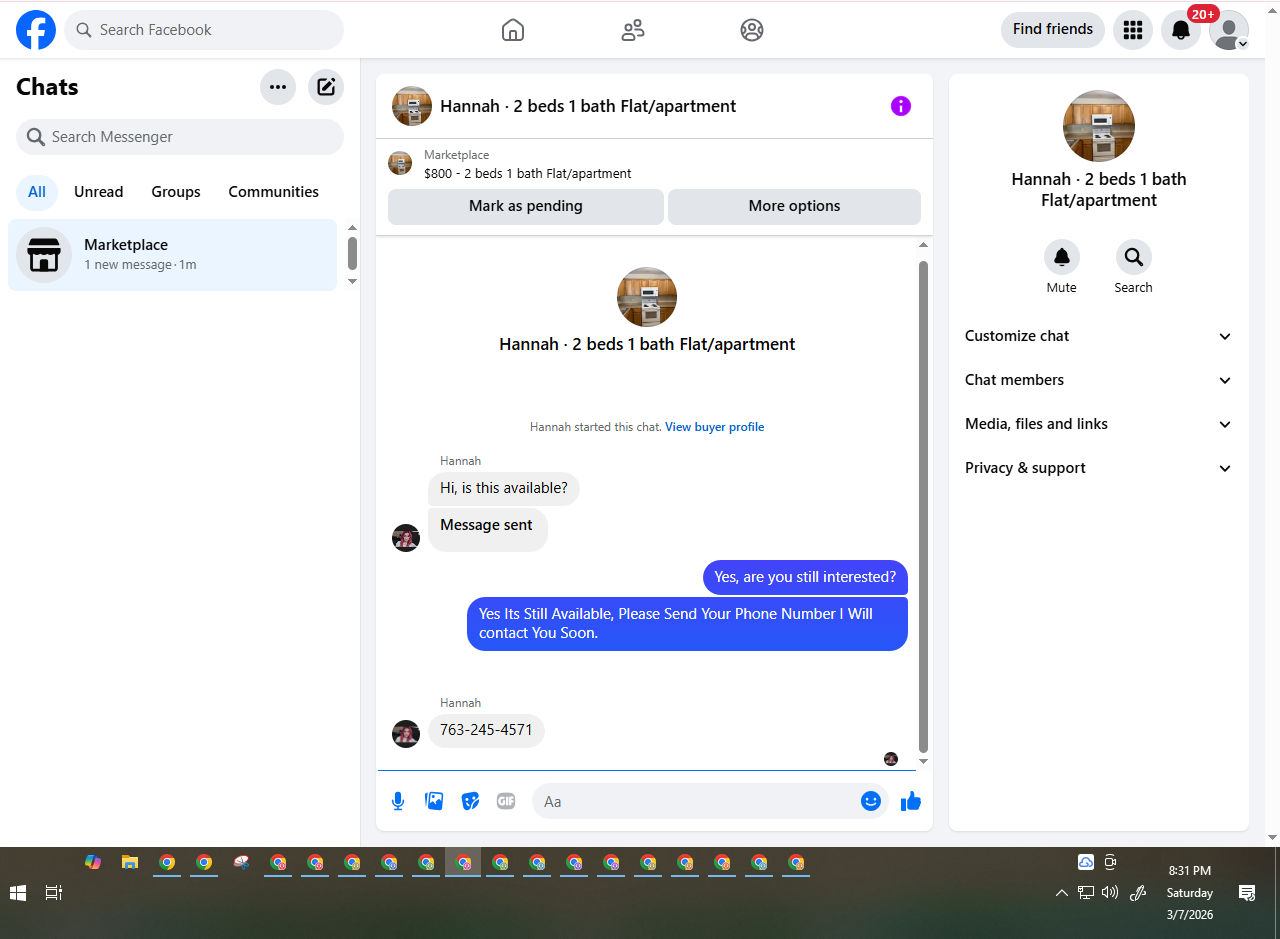
Task: Click the conversation vertical scrollbar
Action: [x=923, y=506]
